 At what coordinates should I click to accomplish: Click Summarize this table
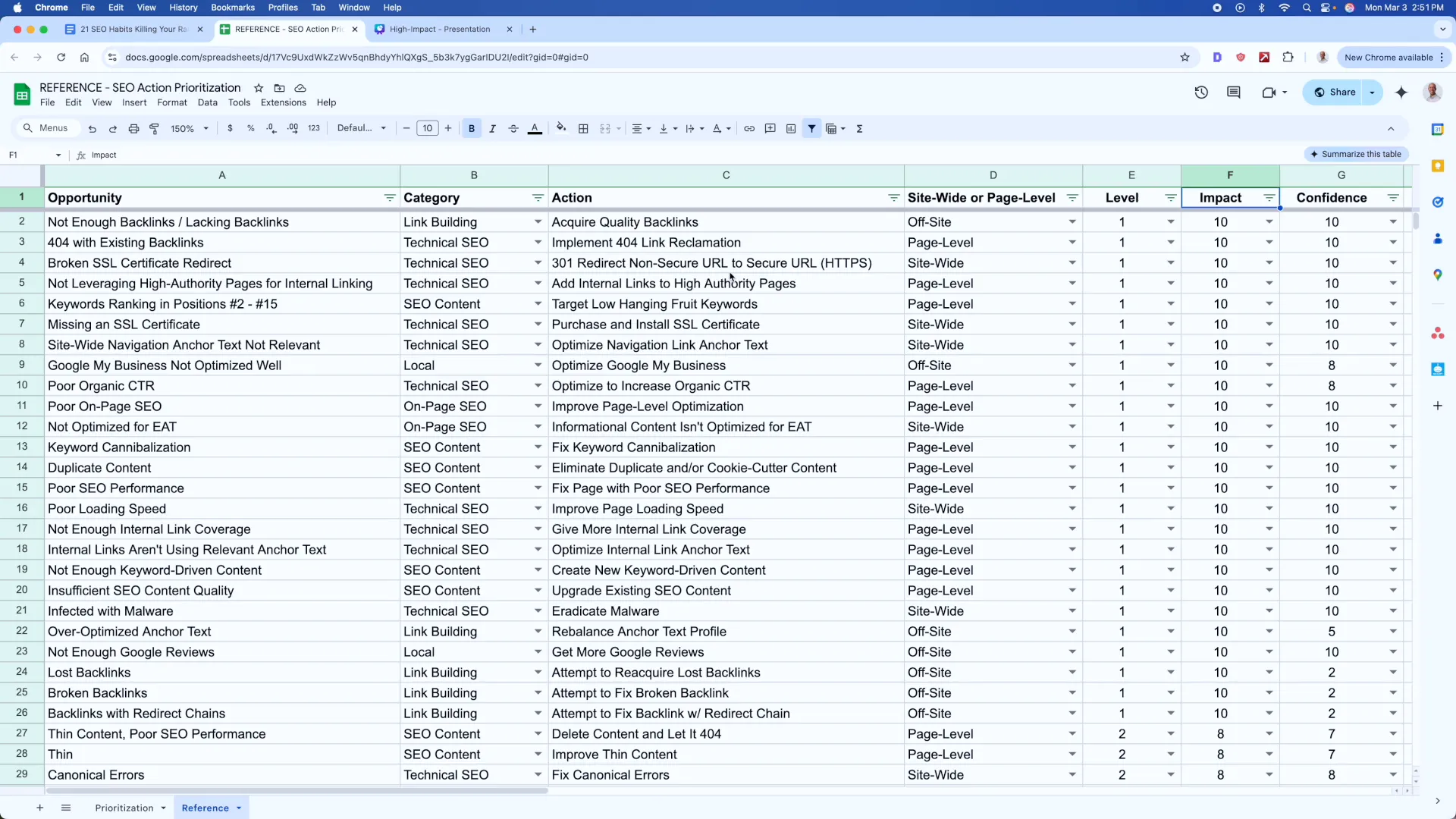tap(1357, 154)
